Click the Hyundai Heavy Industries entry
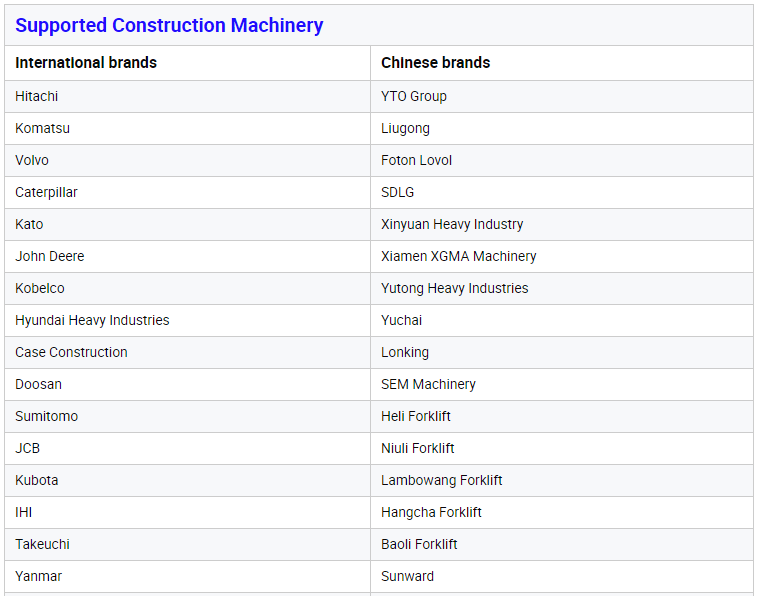This screenshot has height=596, width=757. [x=92, y=320]
